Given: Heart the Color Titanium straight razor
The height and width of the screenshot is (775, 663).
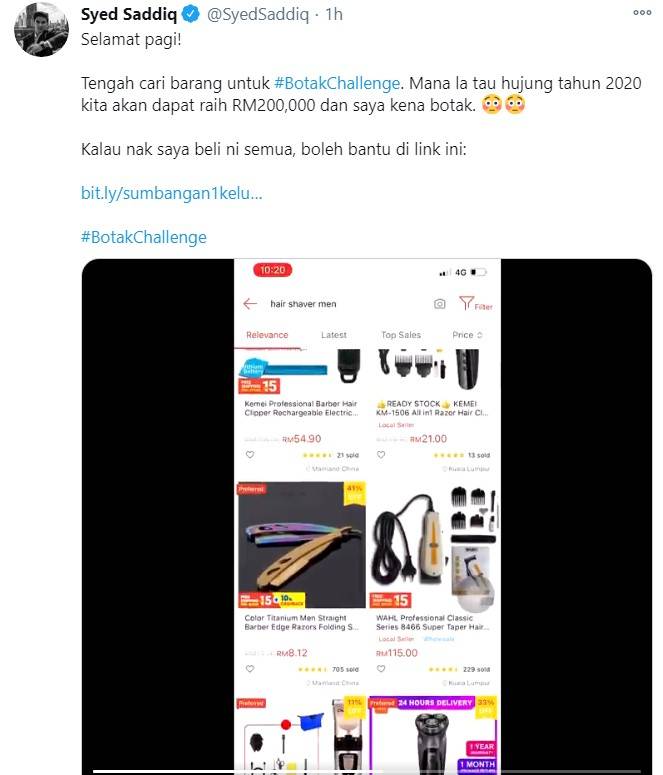Looking at the screenshot, I should pos(250,669).
